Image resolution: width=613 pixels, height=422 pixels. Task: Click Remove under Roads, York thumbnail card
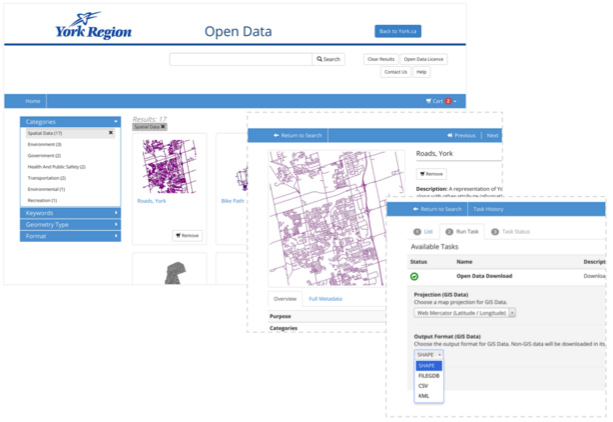click(186, 235)
